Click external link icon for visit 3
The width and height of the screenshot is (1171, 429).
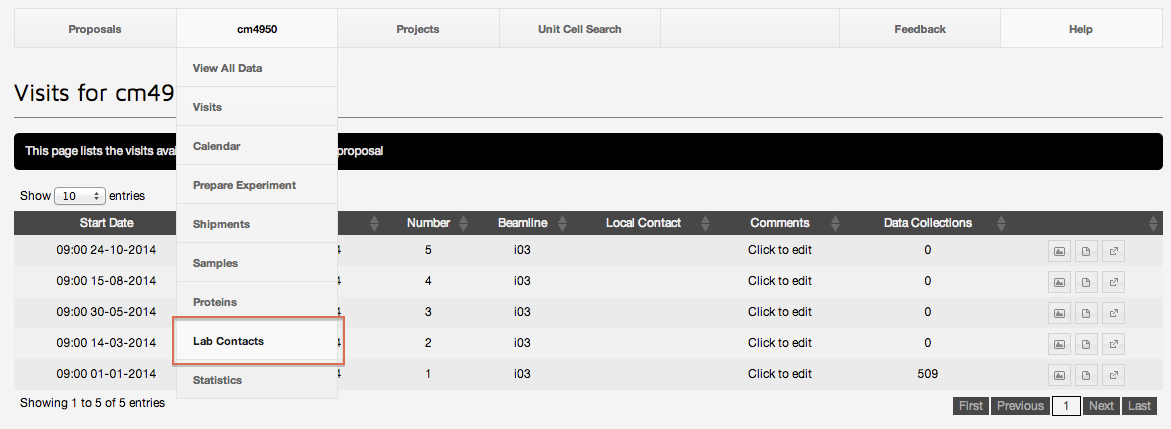[1114, 313]
